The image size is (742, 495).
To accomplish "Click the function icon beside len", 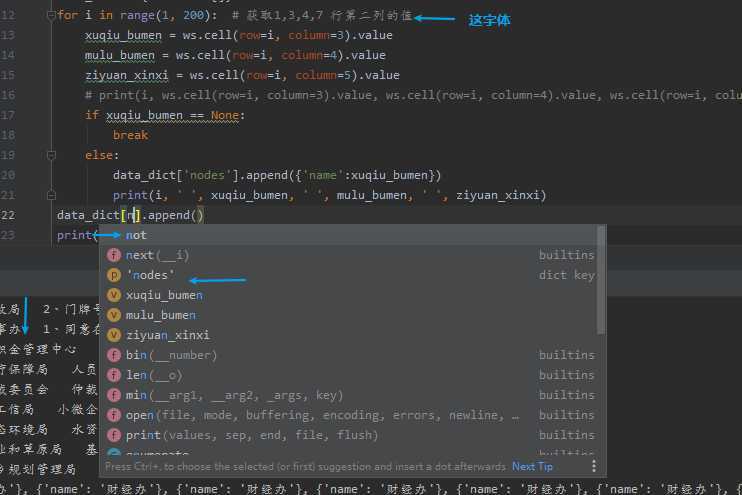I will [114, 375].
